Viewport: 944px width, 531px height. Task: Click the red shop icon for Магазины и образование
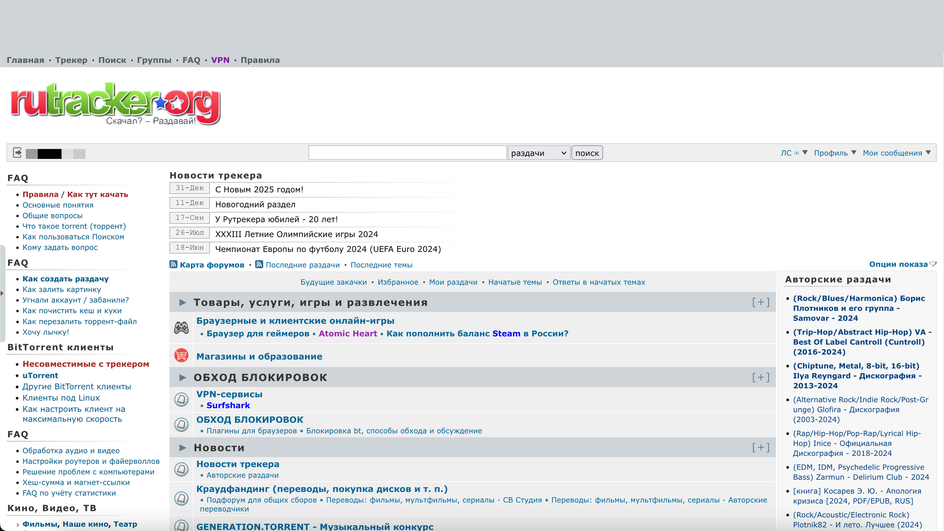[181, 355]
